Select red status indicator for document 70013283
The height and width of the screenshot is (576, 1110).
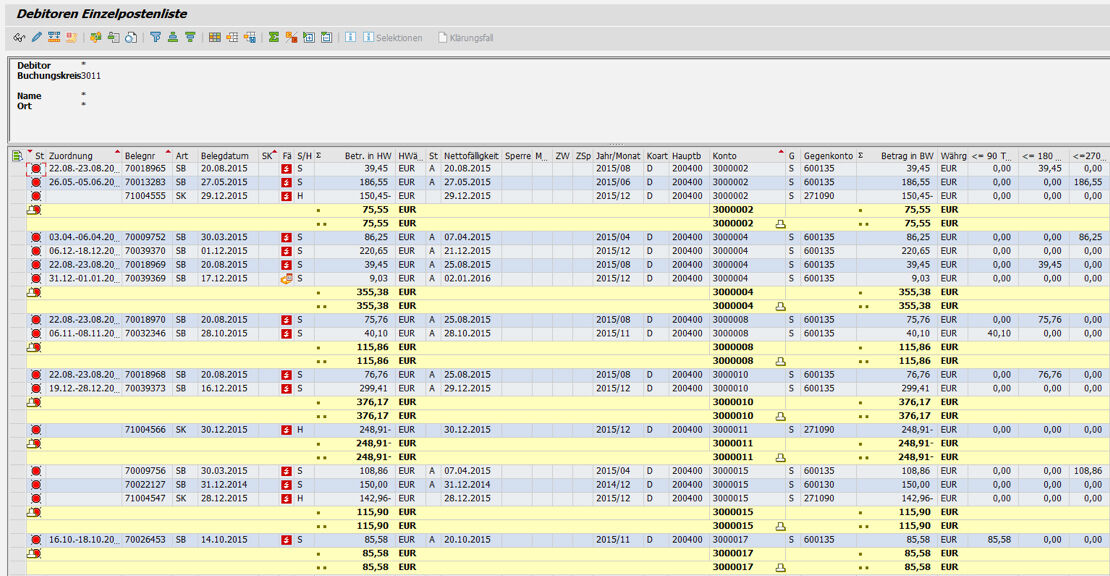coord(36,183)
